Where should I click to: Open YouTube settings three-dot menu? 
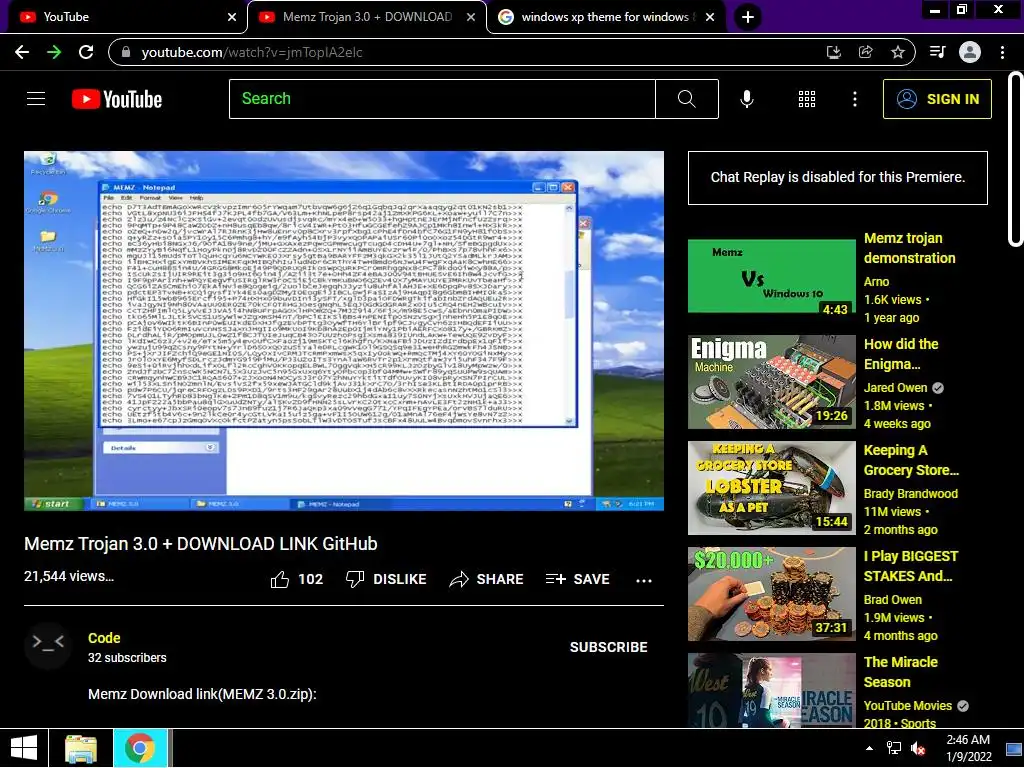point(855,99)
